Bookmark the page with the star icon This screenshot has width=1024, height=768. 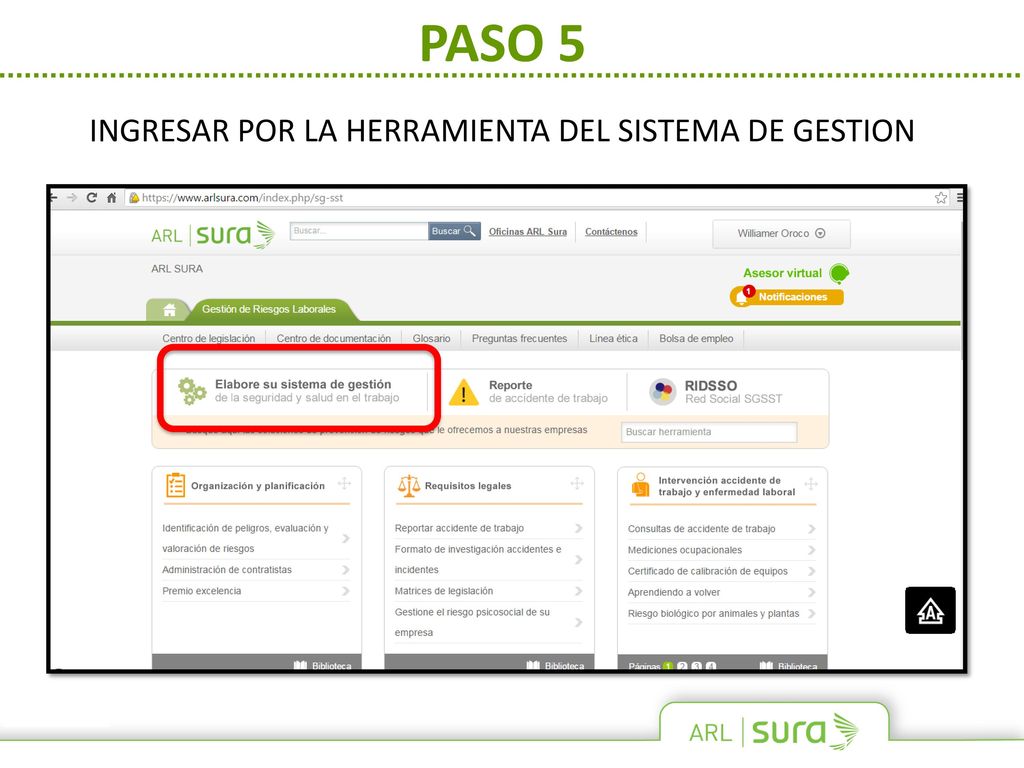[x=940, y=198]
